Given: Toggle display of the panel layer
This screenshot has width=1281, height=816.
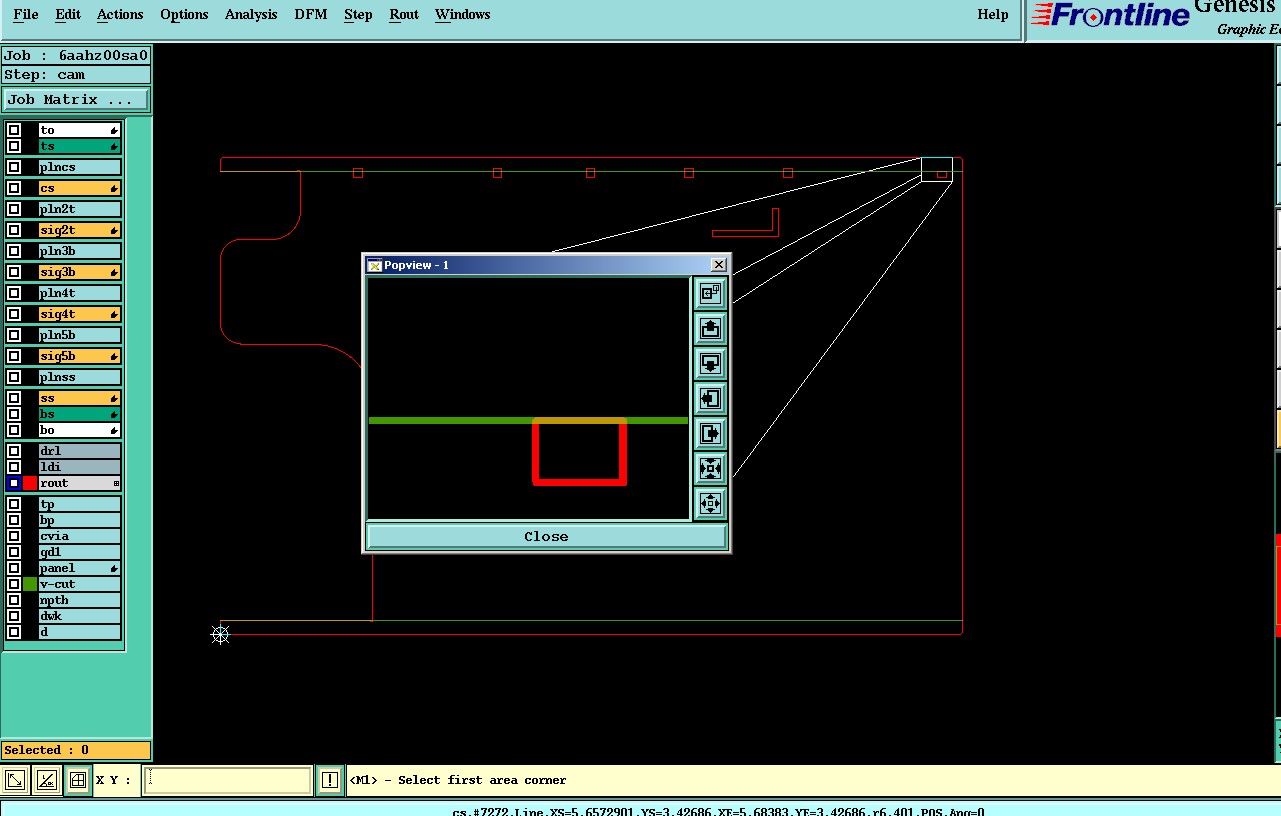Looking at the screenshot, I should 14,568.
